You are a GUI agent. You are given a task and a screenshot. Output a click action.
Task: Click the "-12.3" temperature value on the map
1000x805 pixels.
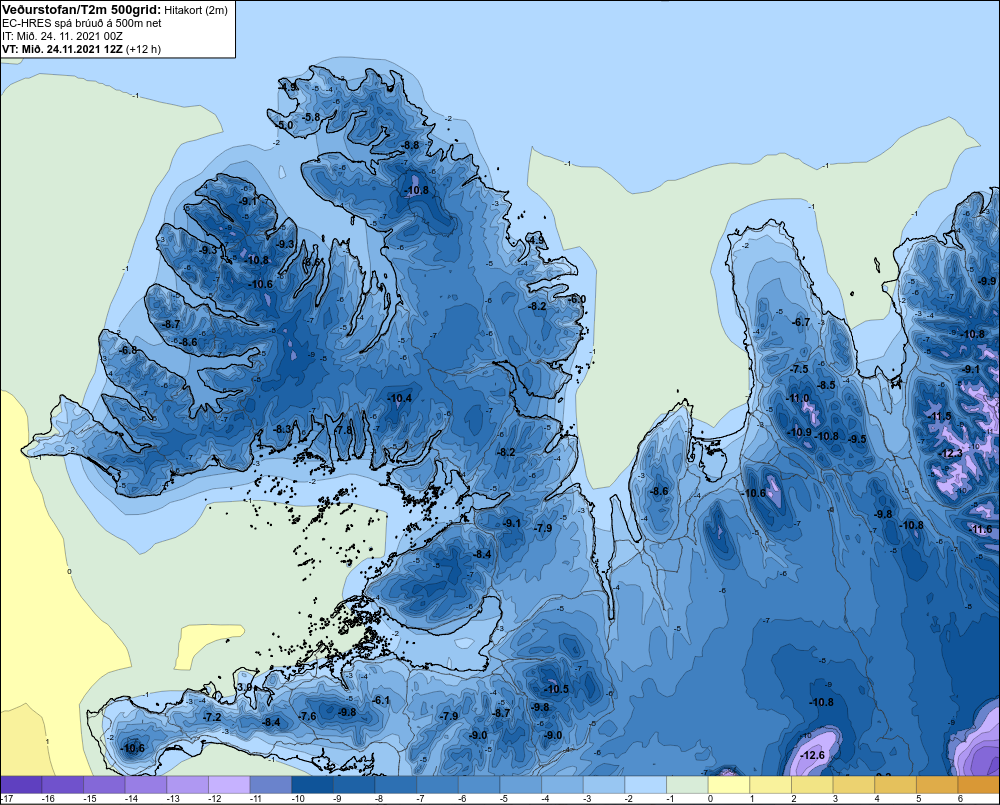coord(952,454)
